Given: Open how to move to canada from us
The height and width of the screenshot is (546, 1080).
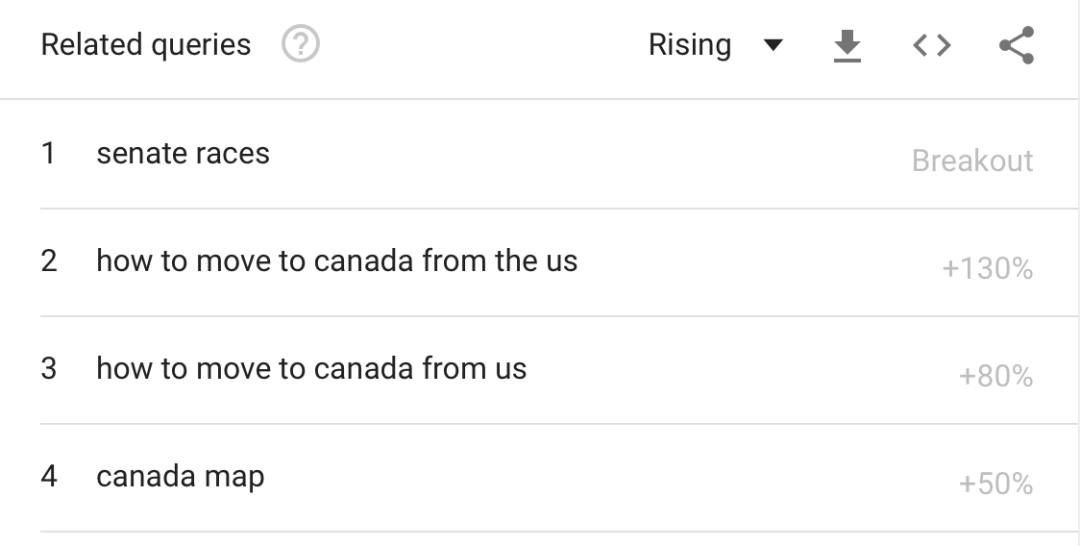Looking at the screenshot, I should coord(311,368).
